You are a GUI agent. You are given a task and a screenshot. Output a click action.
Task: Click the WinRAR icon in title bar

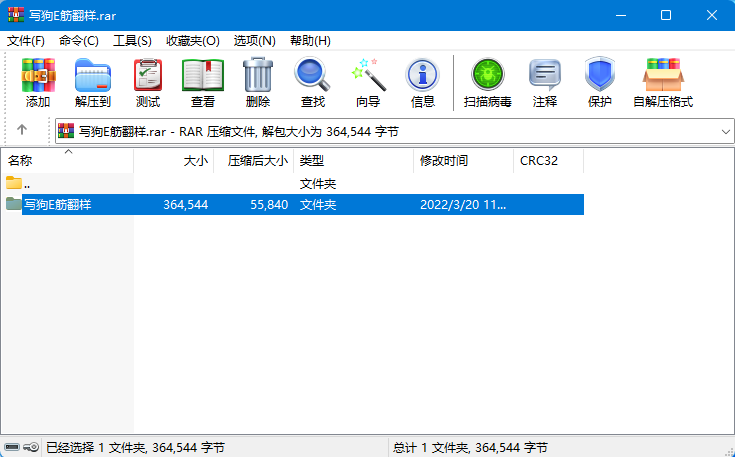[x=16, y=15]
